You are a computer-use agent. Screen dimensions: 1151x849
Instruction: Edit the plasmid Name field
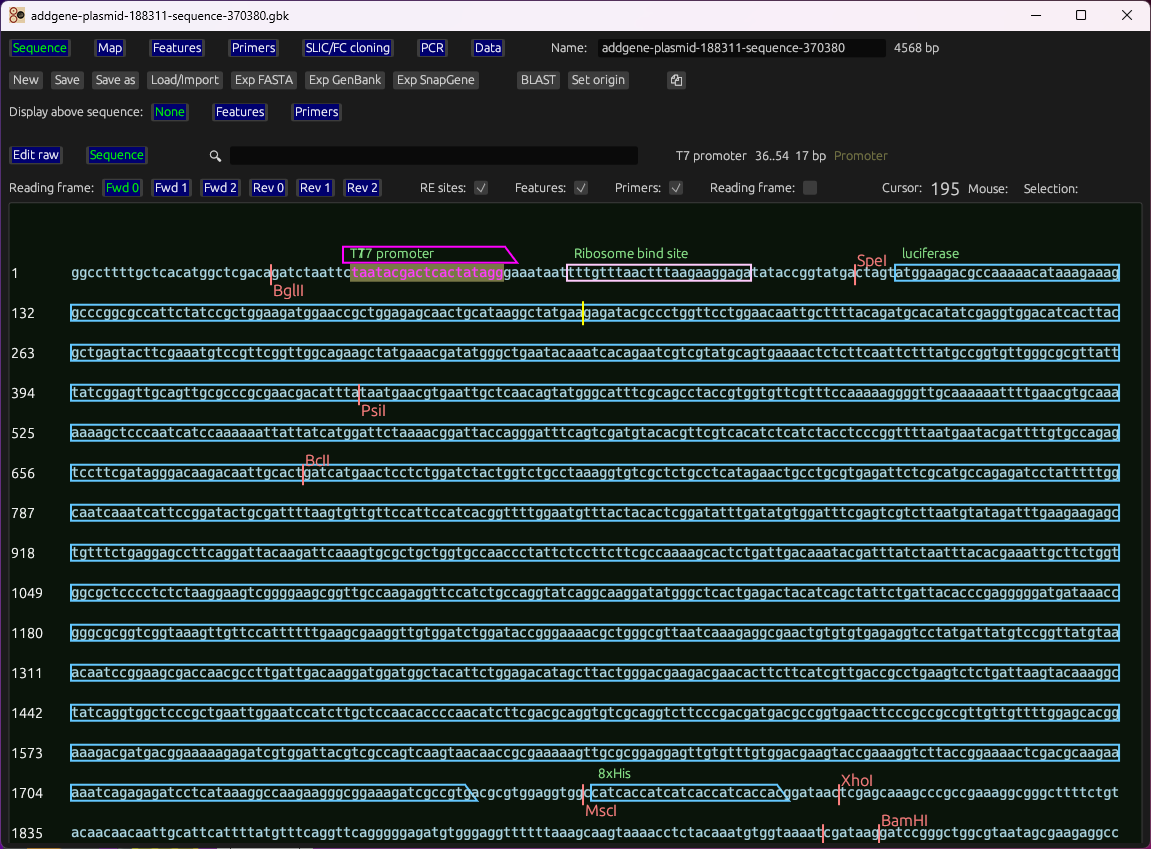[x=740, y=48]
